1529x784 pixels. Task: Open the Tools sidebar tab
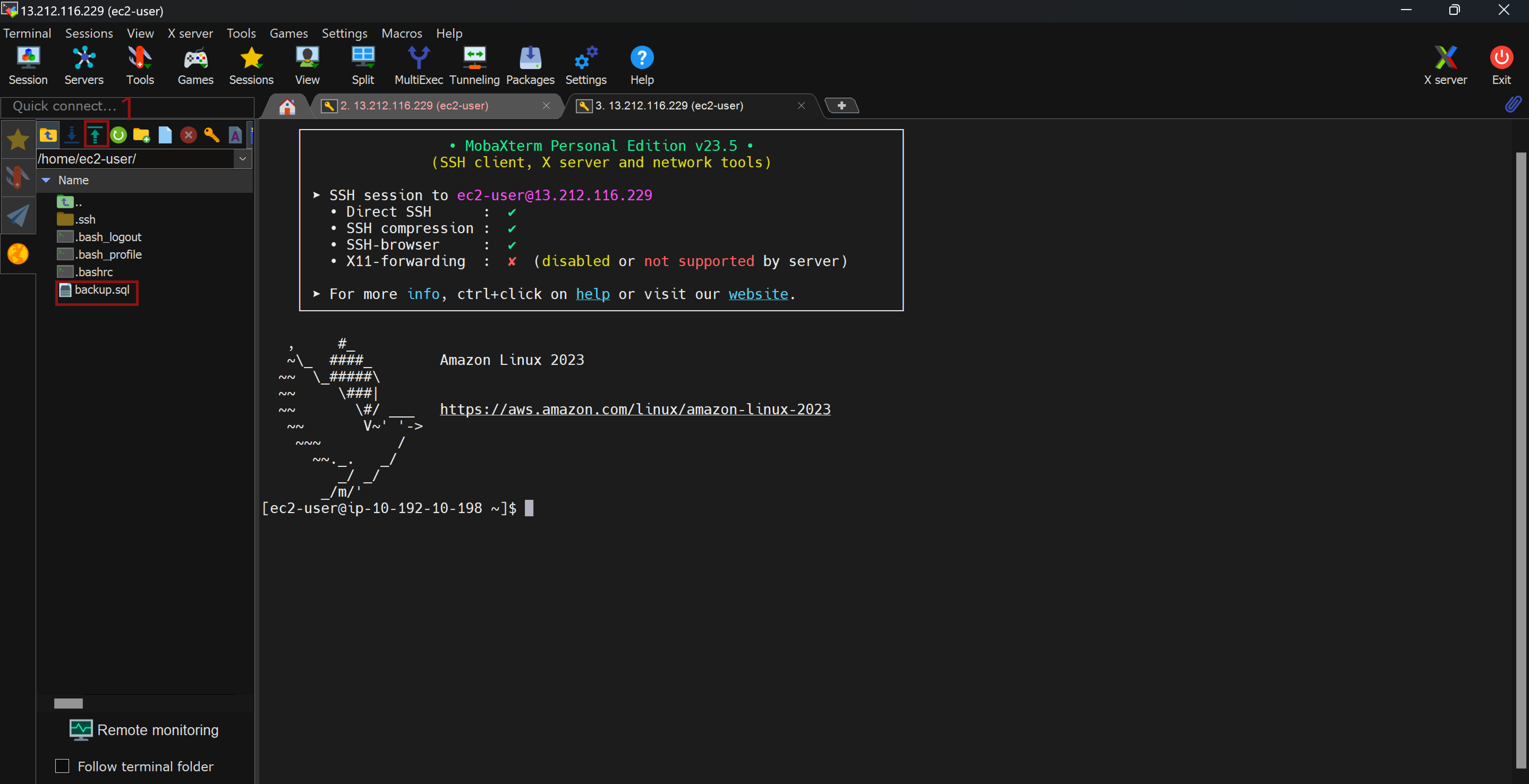(x=18, y=177)
